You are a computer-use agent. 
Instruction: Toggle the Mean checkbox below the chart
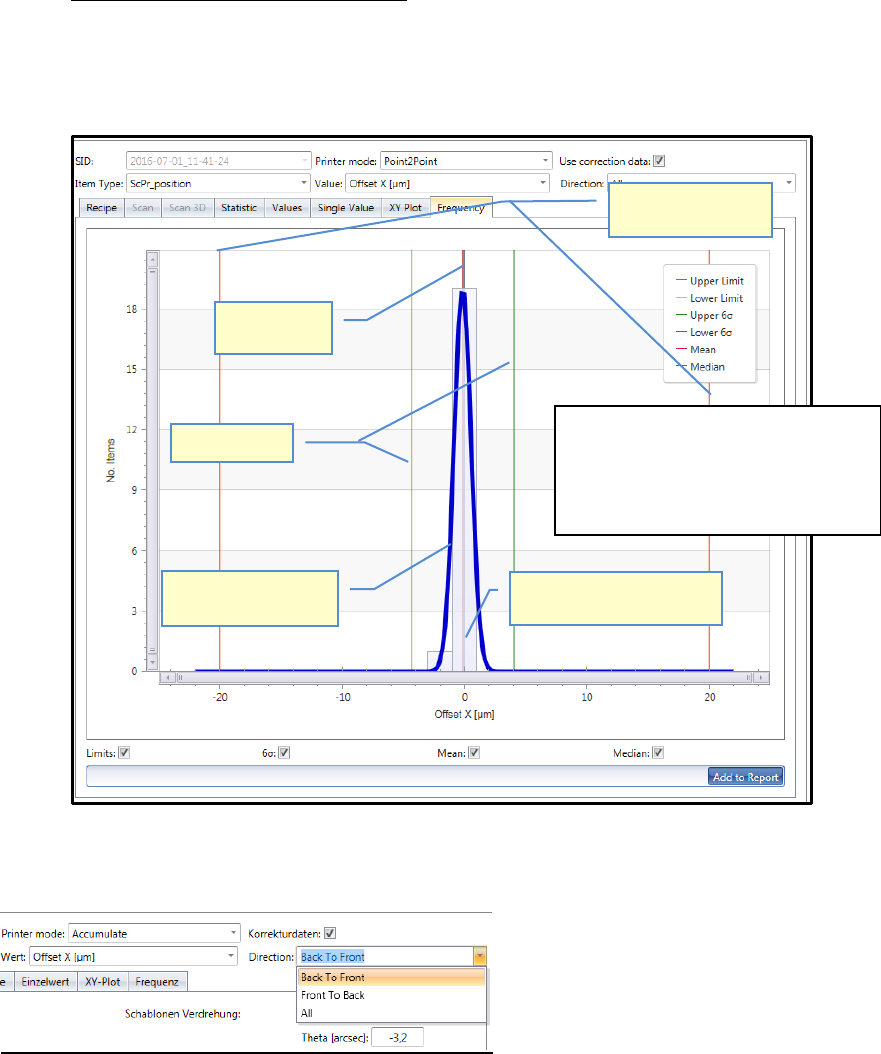(x=474, y=753)
